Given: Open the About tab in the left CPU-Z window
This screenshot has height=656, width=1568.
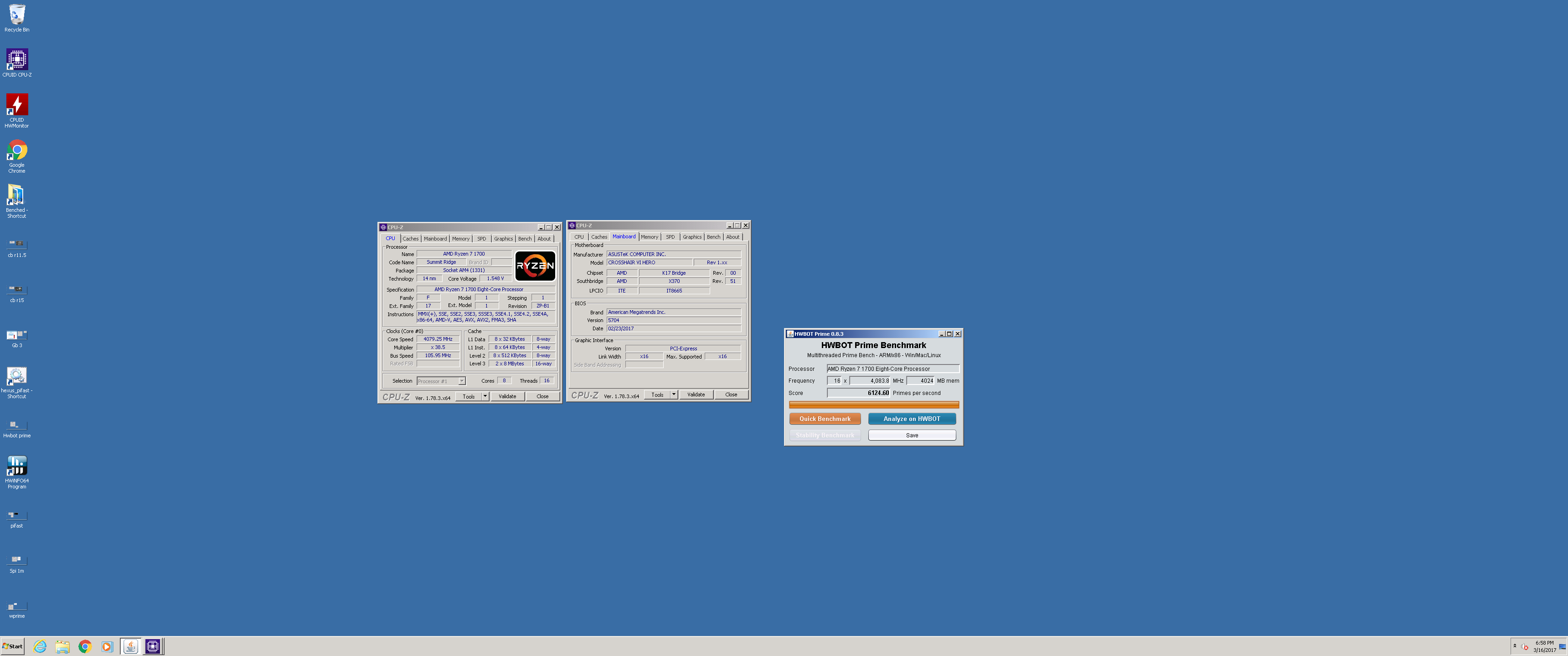Looking at the screenshot, I should pos(544,239).
